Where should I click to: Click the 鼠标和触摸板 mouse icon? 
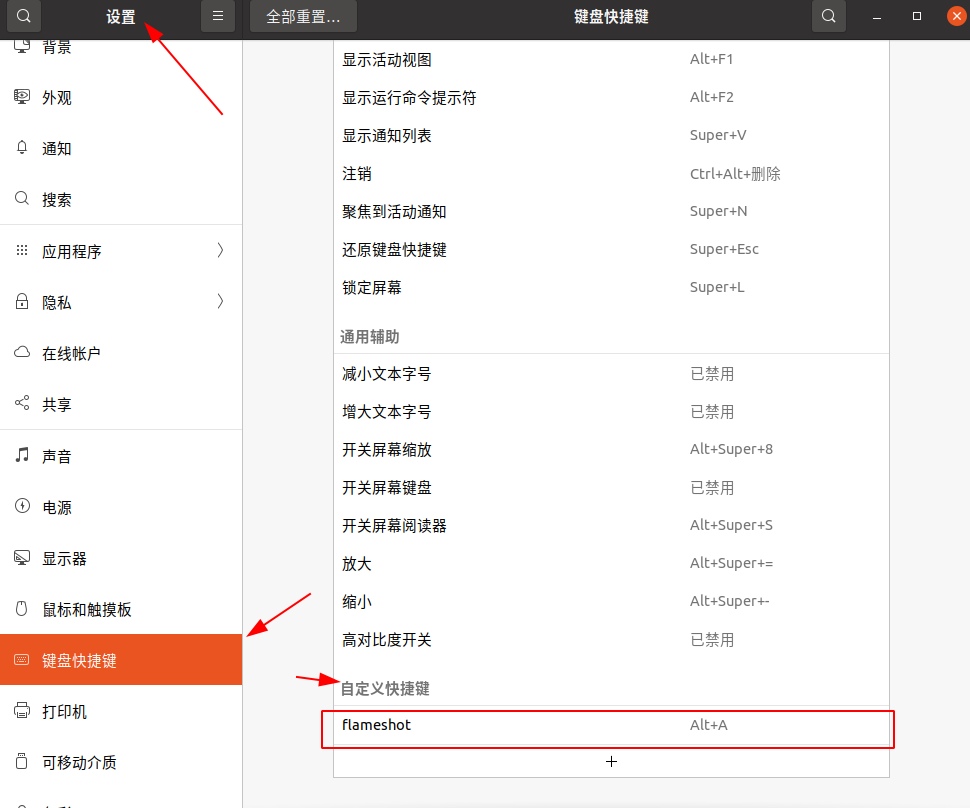[x=22, y=609]
